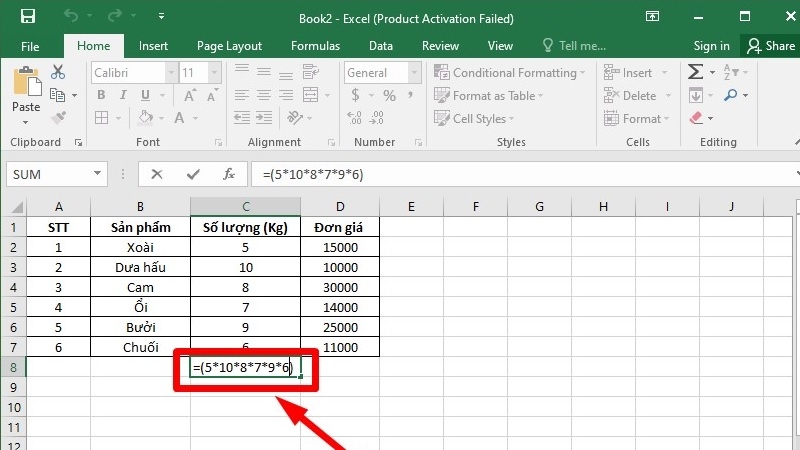Click the Share button

coord(771,46)
